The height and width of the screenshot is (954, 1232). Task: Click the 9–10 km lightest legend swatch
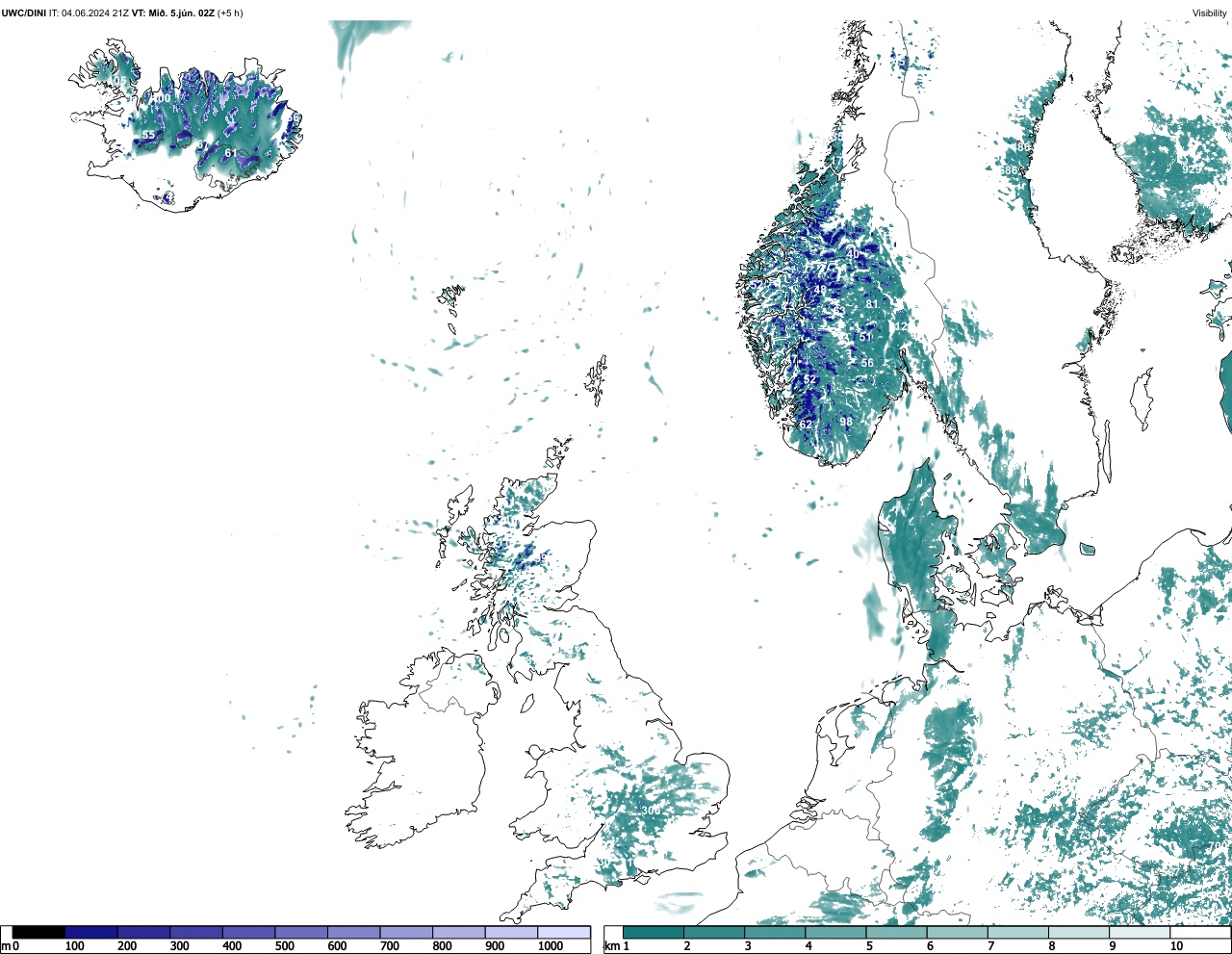1141,932
